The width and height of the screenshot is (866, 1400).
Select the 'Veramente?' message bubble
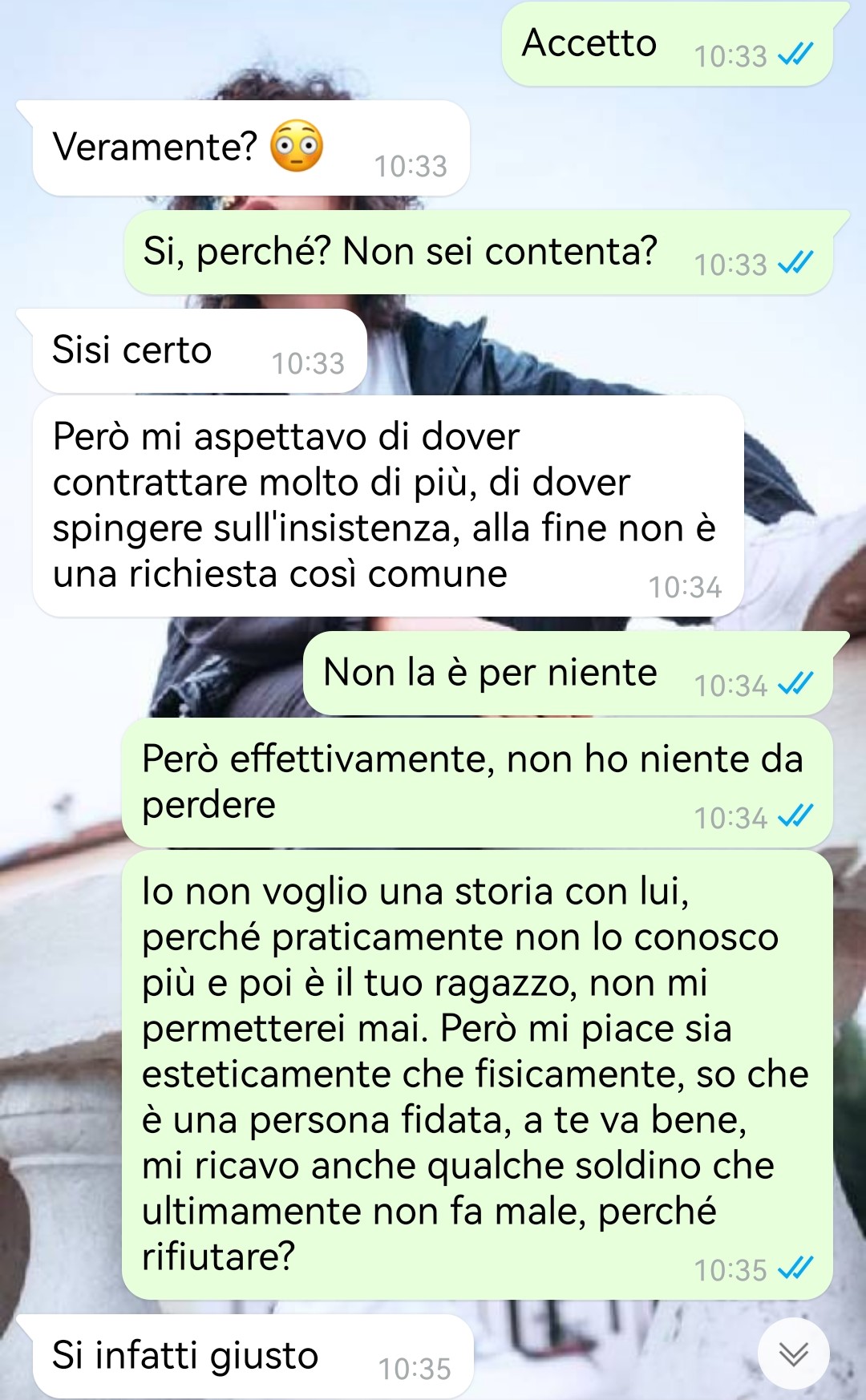point(250,148)
